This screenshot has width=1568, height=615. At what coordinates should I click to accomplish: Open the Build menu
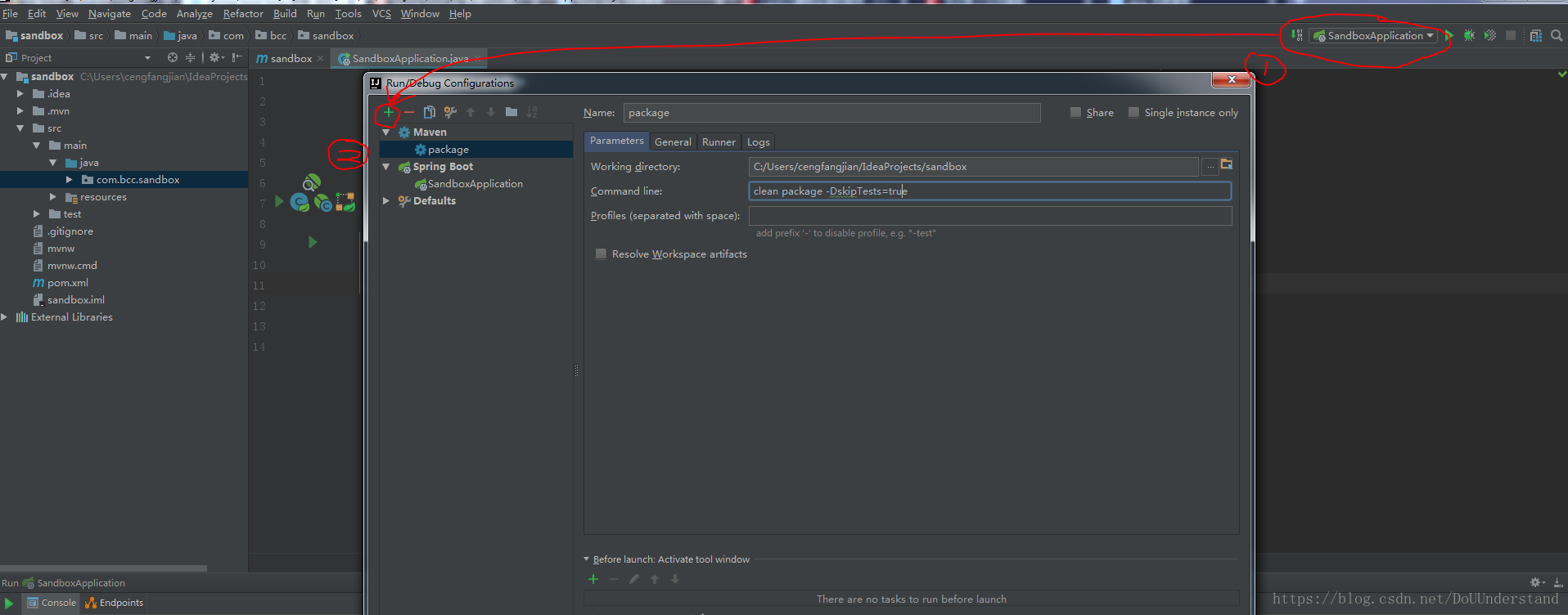pos(285,13)
